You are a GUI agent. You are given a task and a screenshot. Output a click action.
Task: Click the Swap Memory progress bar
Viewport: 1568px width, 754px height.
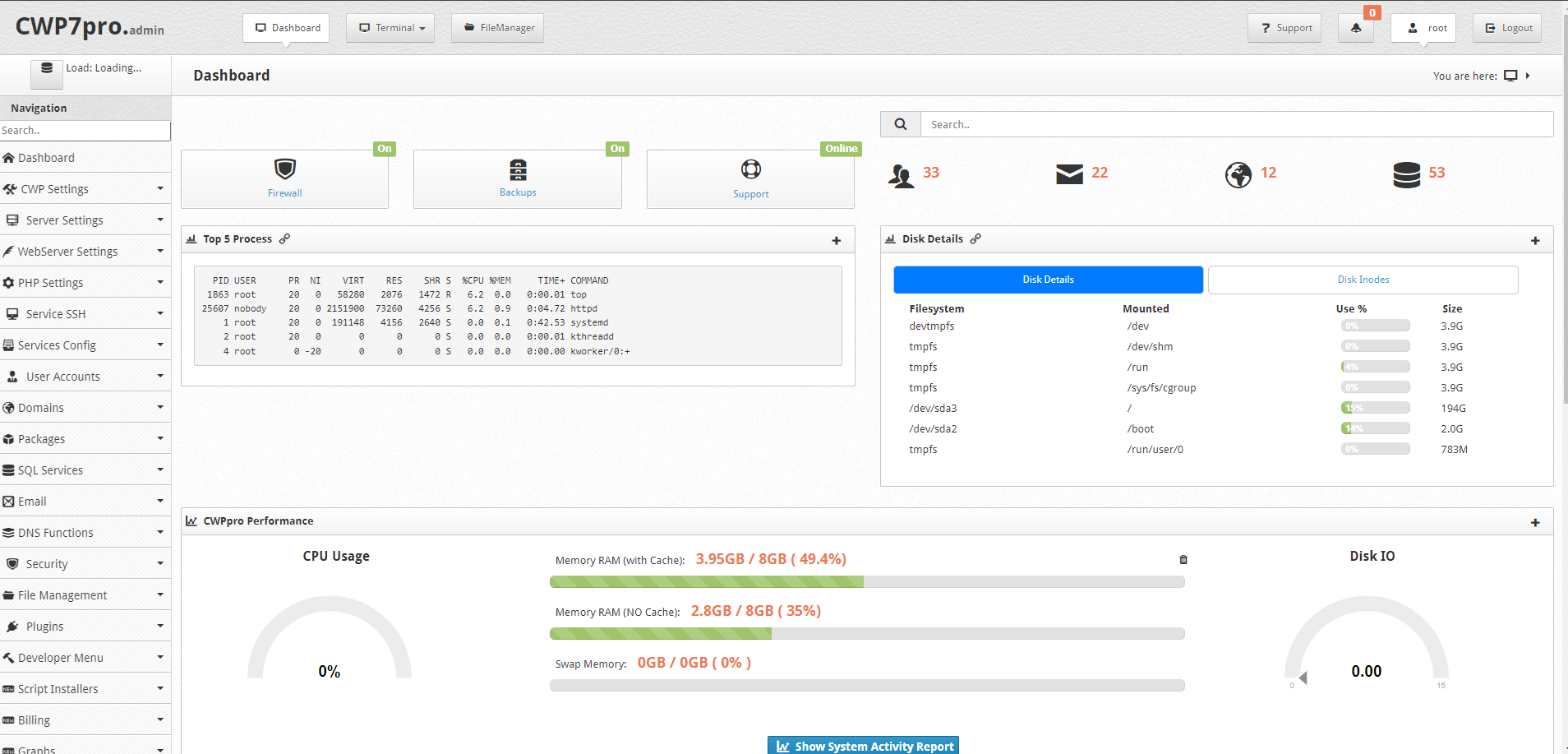pos(867,686)
